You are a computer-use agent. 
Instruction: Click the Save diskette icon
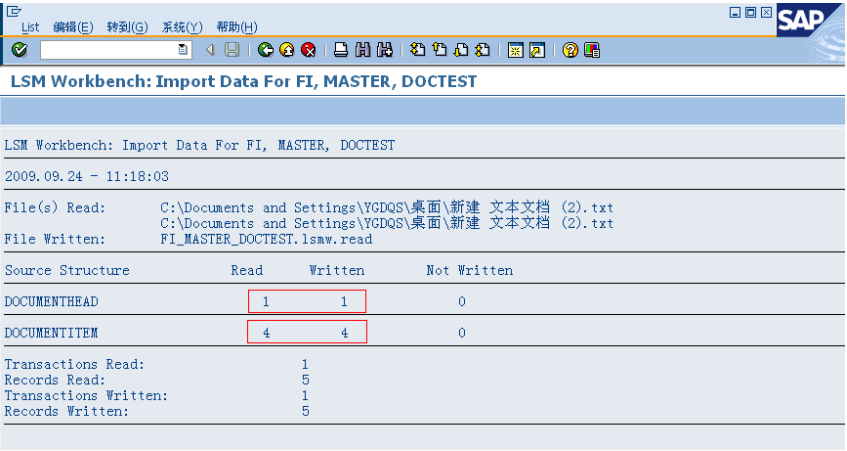coord(232,50)
